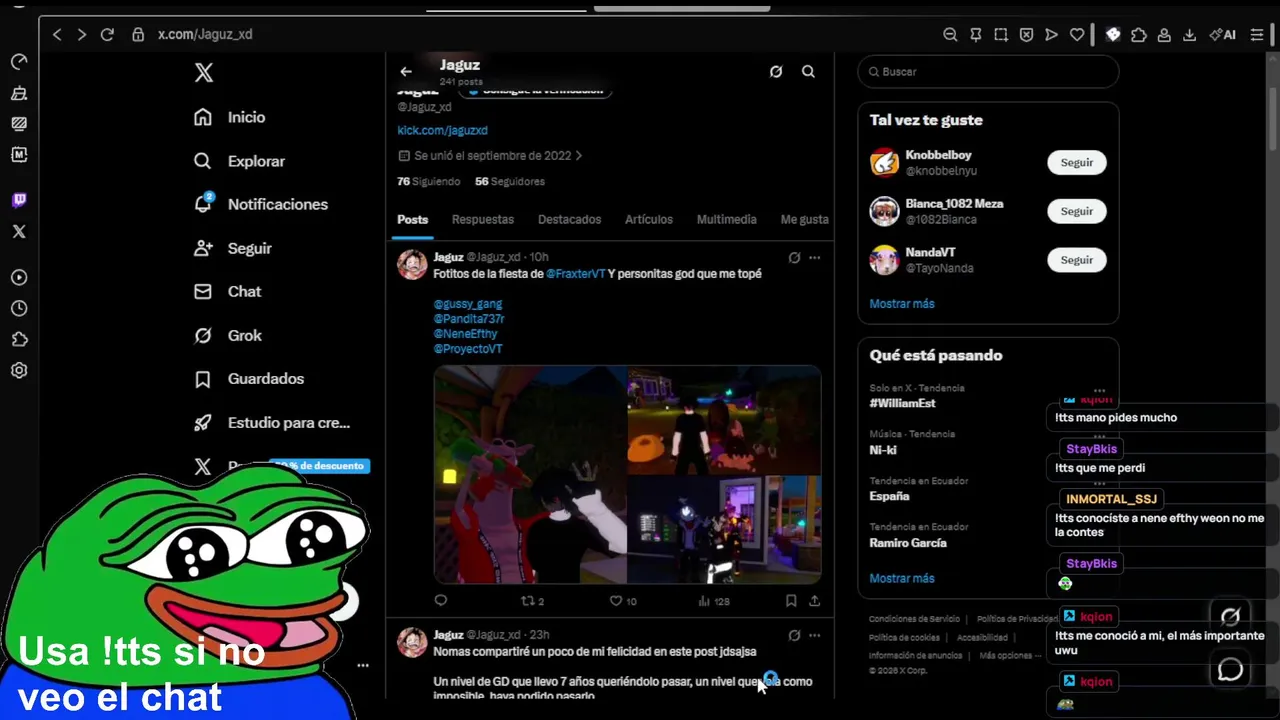Share the Fotitos de la fiesta post
This screenshot has width=1280, height=720.
(814, 600)
